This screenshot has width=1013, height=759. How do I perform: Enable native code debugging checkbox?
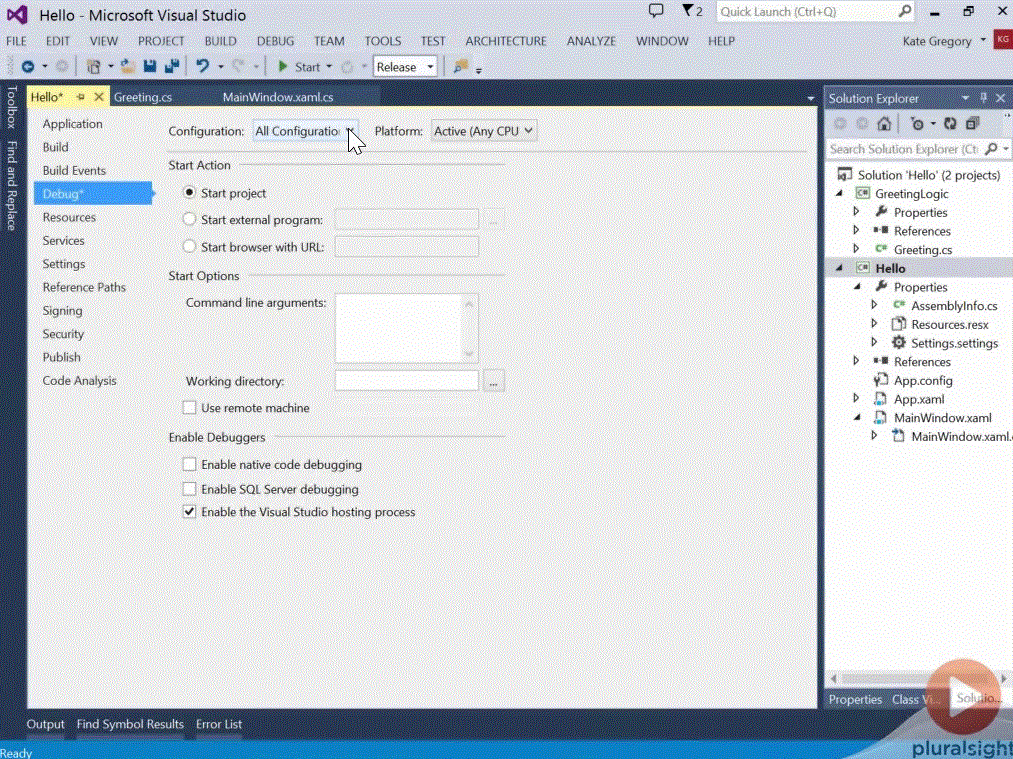pos(189,464)
